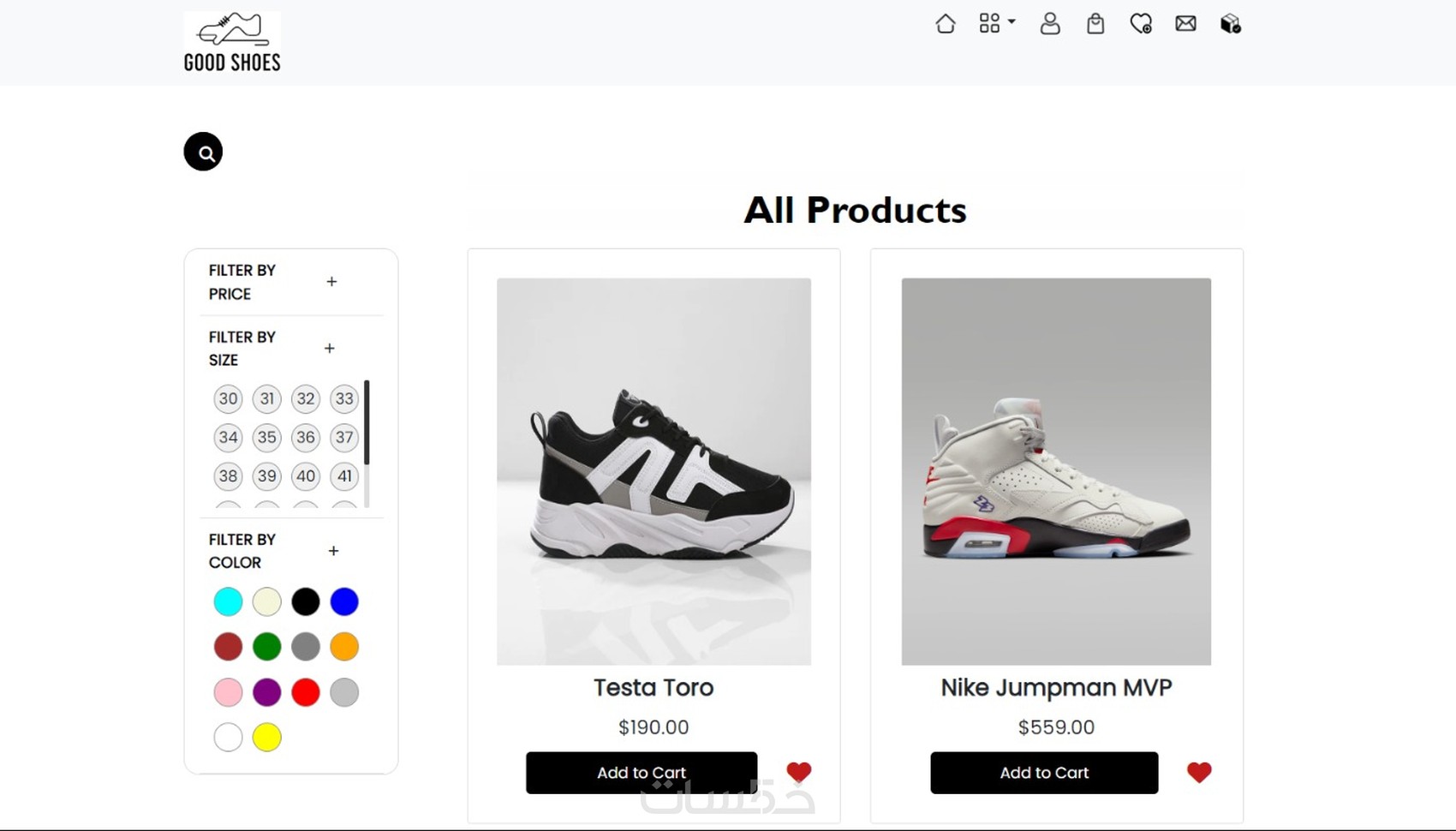
Task: Open the categories grid dropdown
Action: [x=996, y=24]
